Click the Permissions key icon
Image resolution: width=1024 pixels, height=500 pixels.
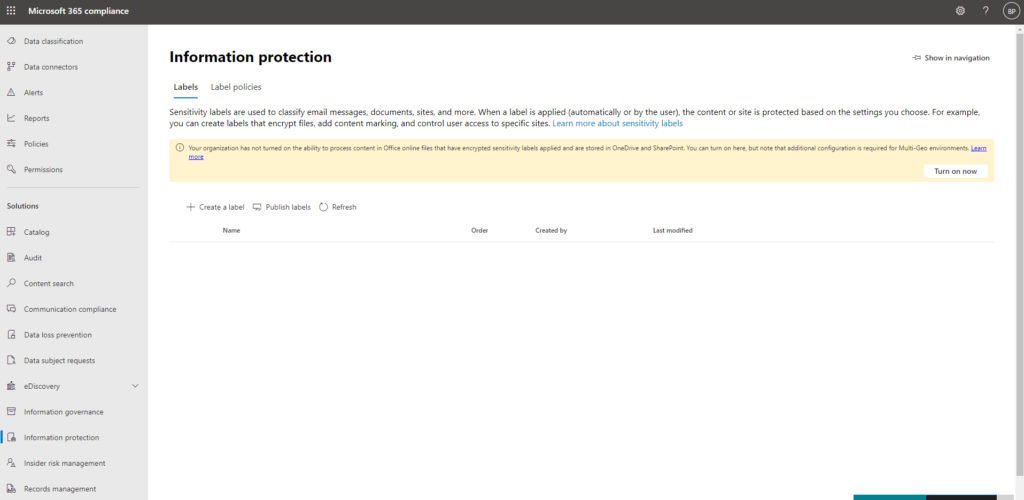click(10, 169)
